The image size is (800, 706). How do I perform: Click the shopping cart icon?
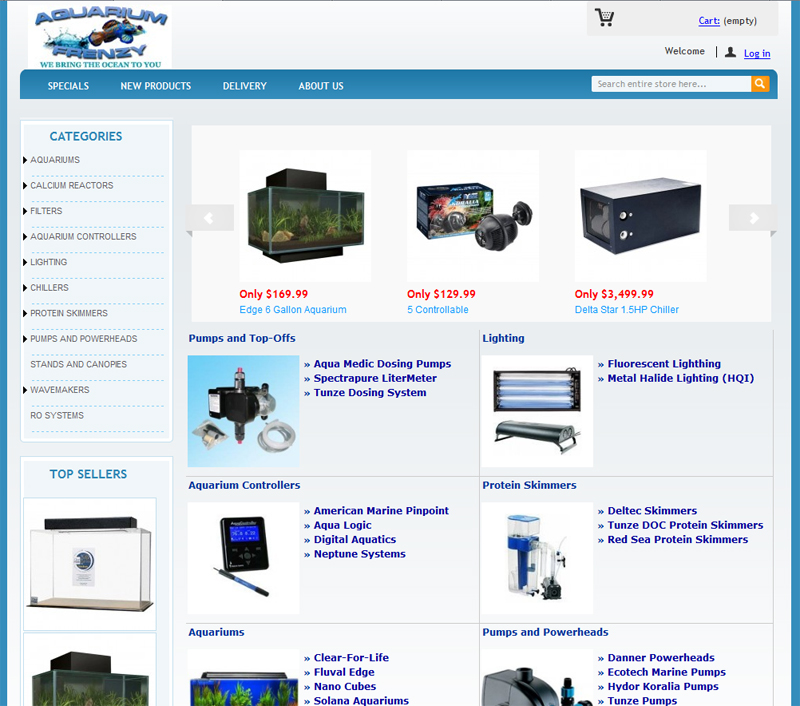[x=605, y=18]
